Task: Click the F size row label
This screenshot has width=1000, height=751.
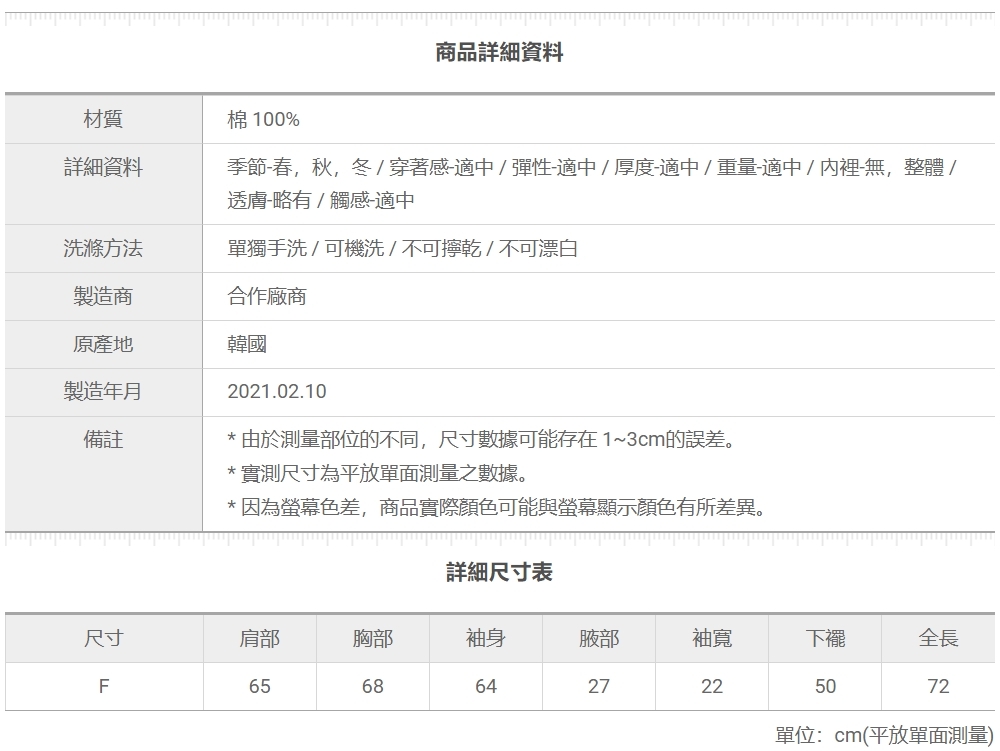Action: pyautogui.click(x=104, y=687)
